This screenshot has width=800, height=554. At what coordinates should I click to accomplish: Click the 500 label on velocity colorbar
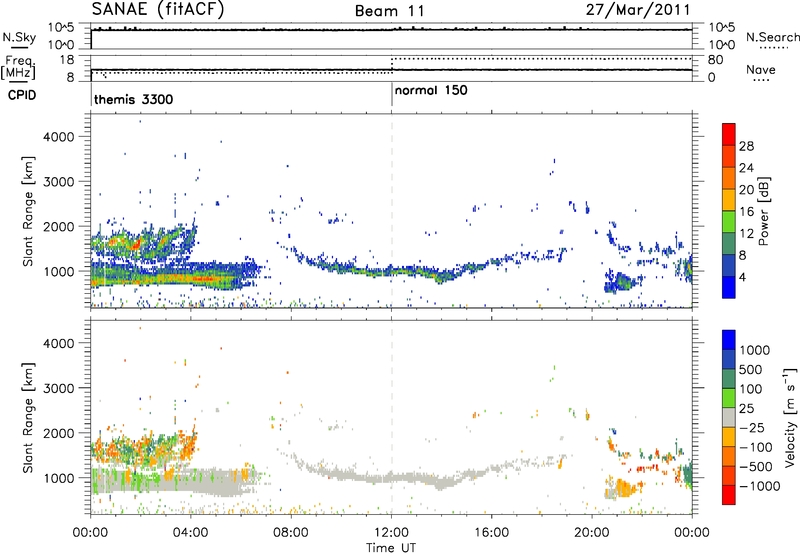[751, 369]
